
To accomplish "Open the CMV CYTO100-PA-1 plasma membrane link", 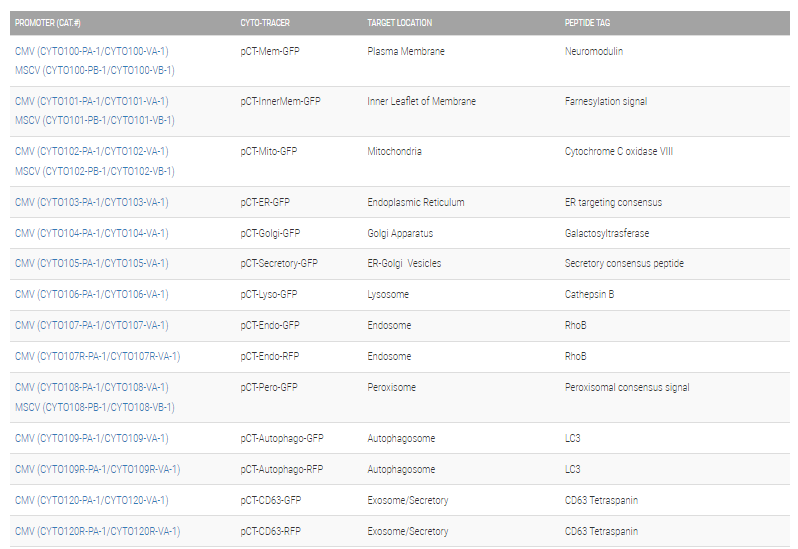I will tap(92, 51).
